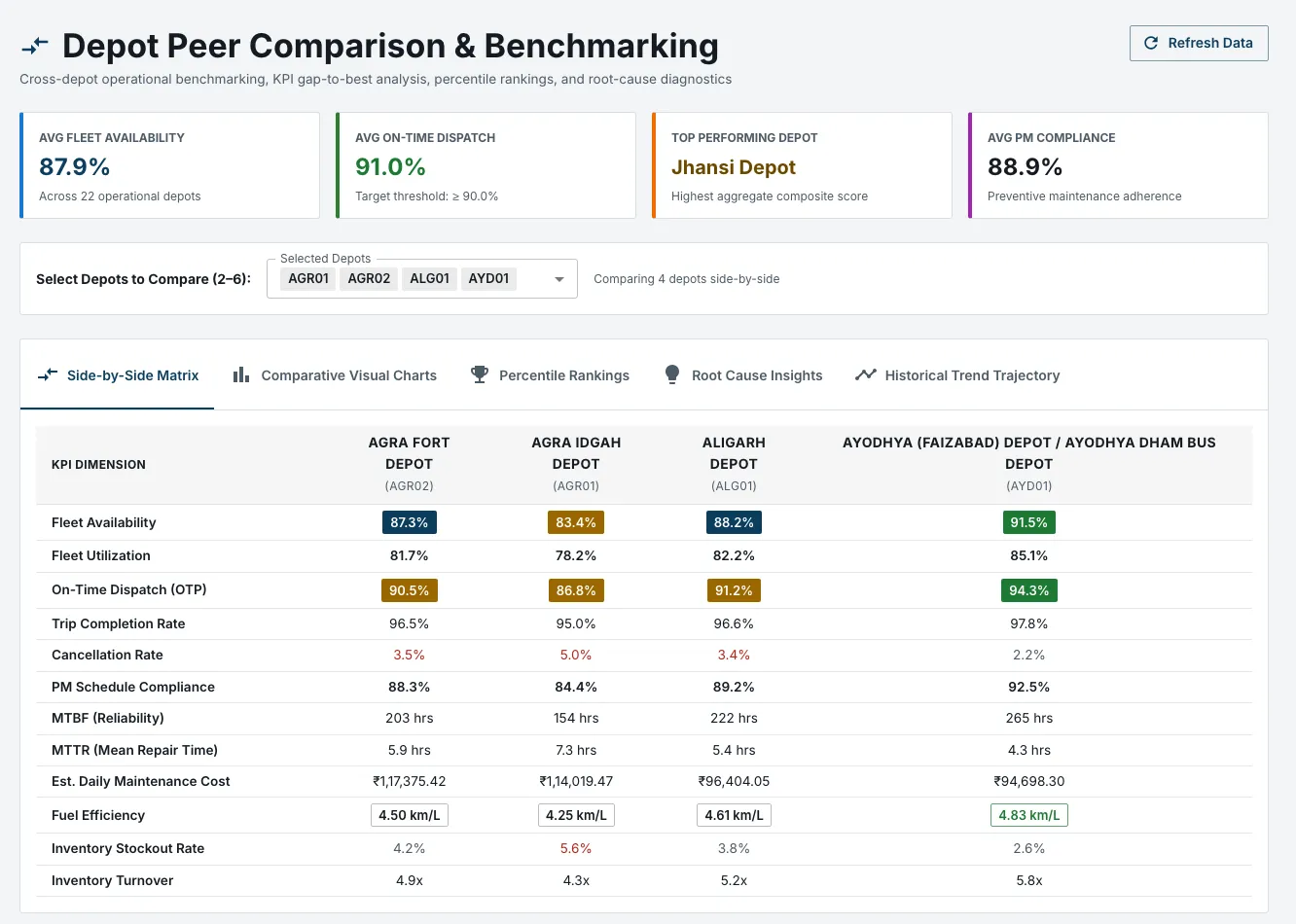Click the 4.50 km/L fuel efficiency chip
1296x924 pixels.
(409, 815)
